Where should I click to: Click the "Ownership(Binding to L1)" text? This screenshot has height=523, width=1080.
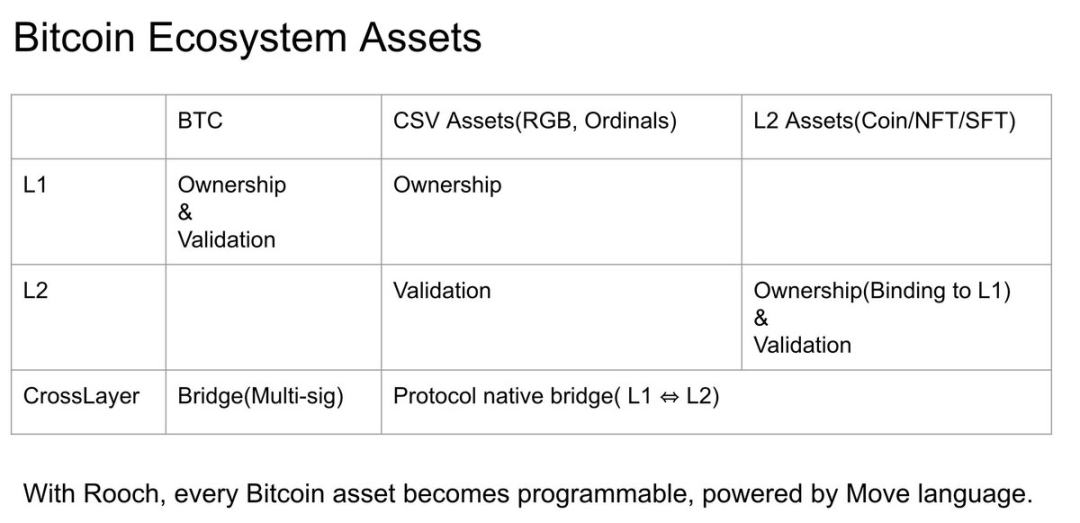(882, 291)
